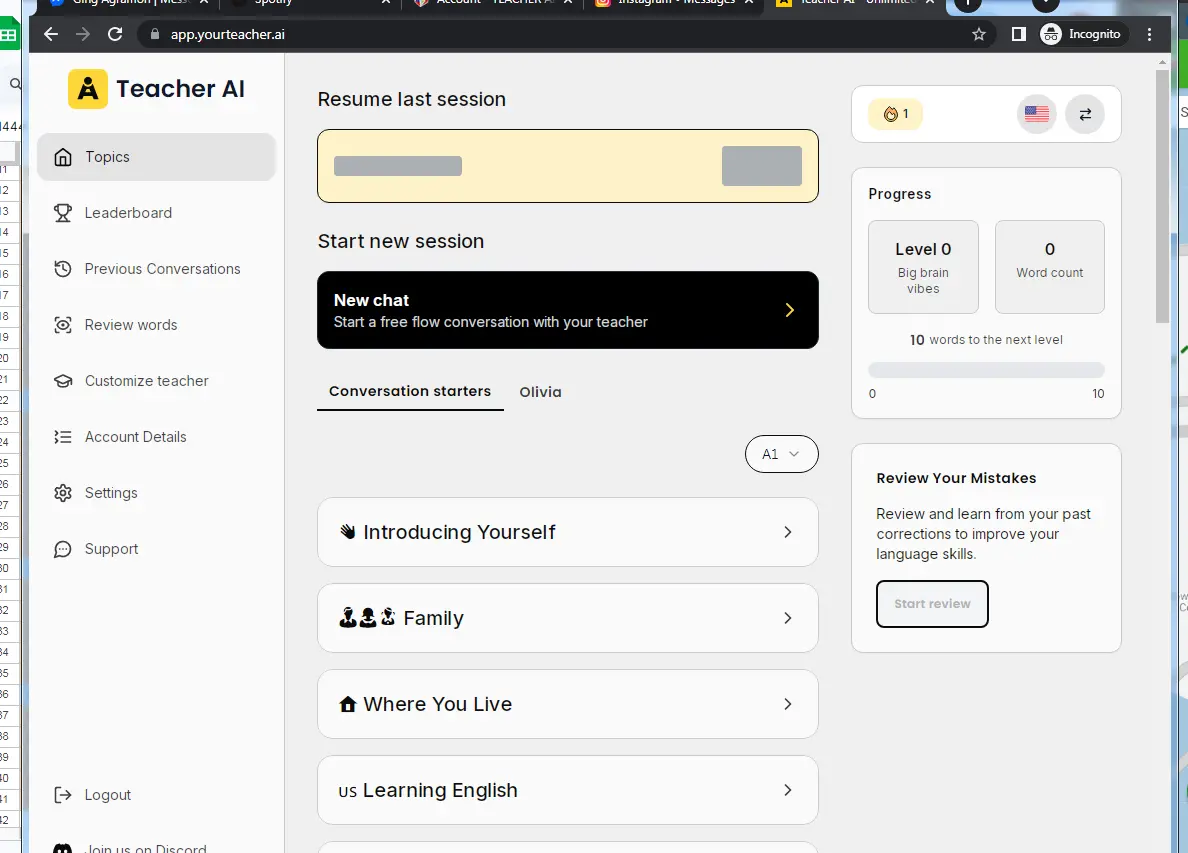Click the Learning English title text
The image size is (1188, 853).
coord(440,790)
